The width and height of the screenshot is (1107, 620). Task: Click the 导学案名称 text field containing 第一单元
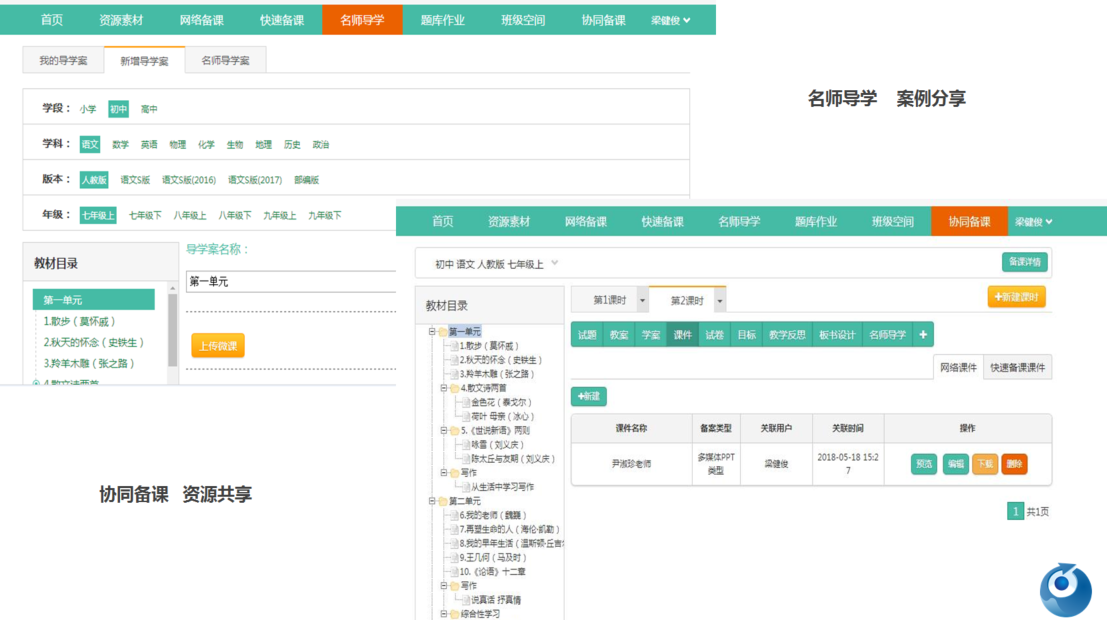point(290,282)
